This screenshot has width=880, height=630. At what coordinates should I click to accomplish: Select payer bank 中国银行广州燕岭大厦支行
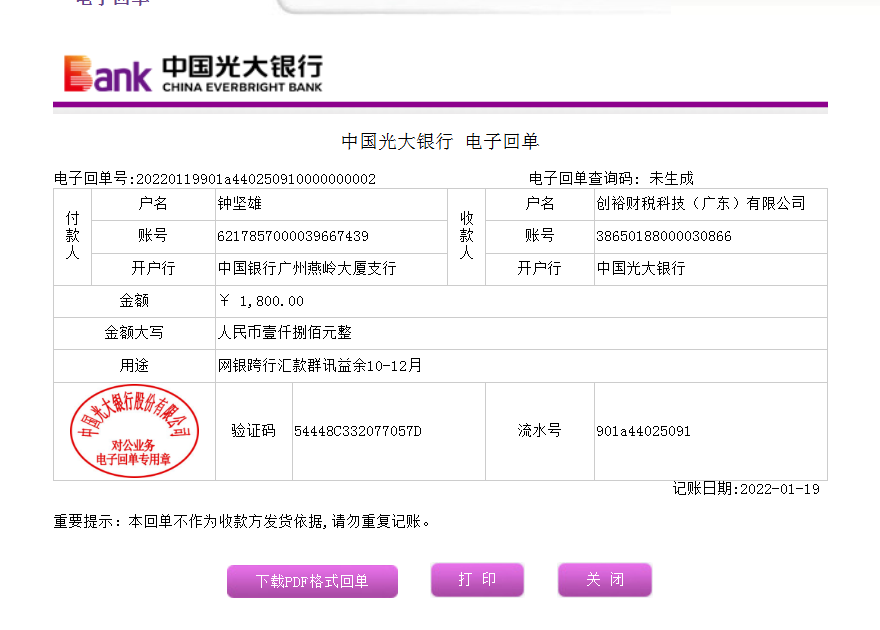tap(307, 268)
